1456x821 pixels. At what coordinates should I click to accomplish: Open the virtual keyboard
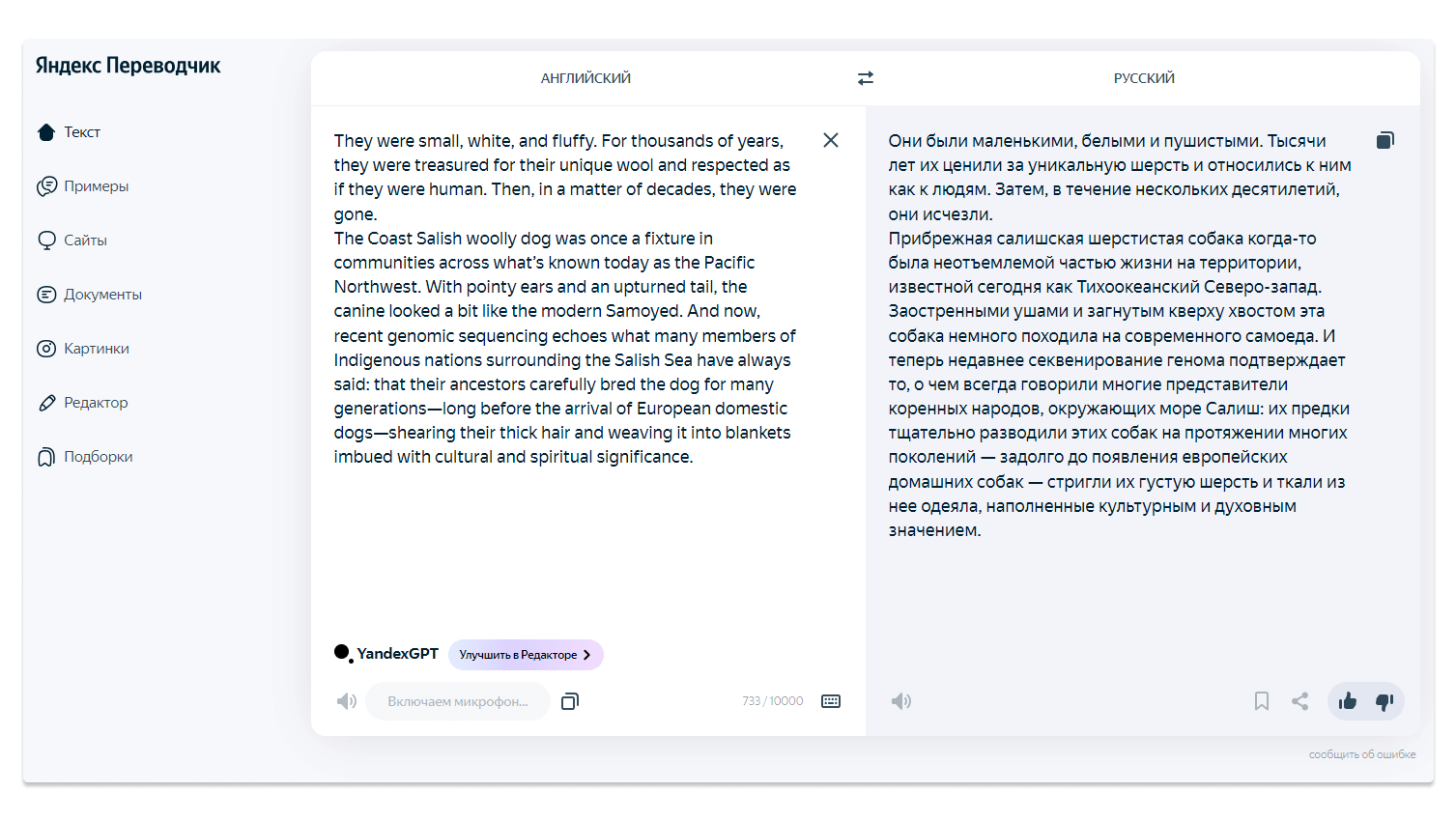(x=831, y=701)
